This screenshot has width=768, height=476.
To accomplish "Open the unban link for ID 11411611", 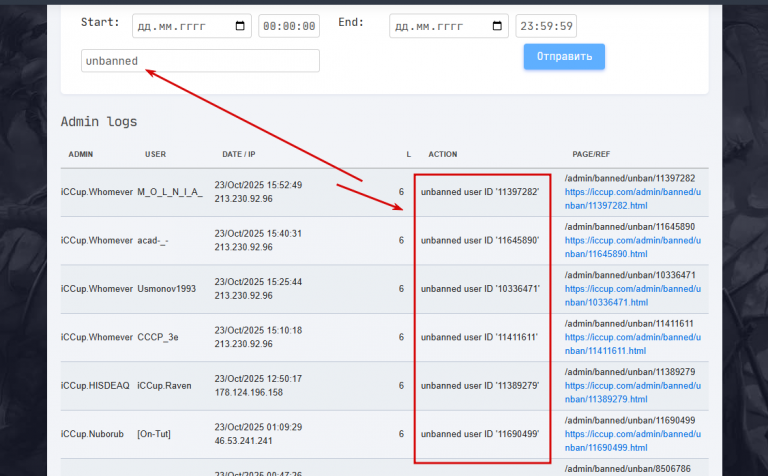I will (633, 344).
